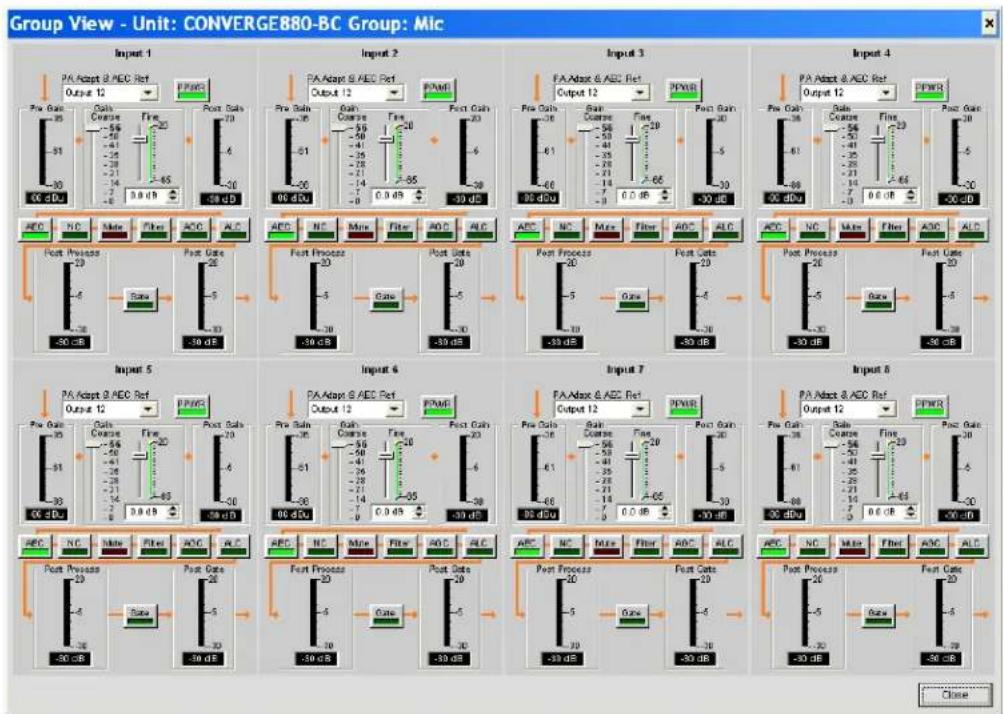Toggle NC for Input 3
The height and width of the screenshot is (714, 1004).
click(x=565, y=229)
